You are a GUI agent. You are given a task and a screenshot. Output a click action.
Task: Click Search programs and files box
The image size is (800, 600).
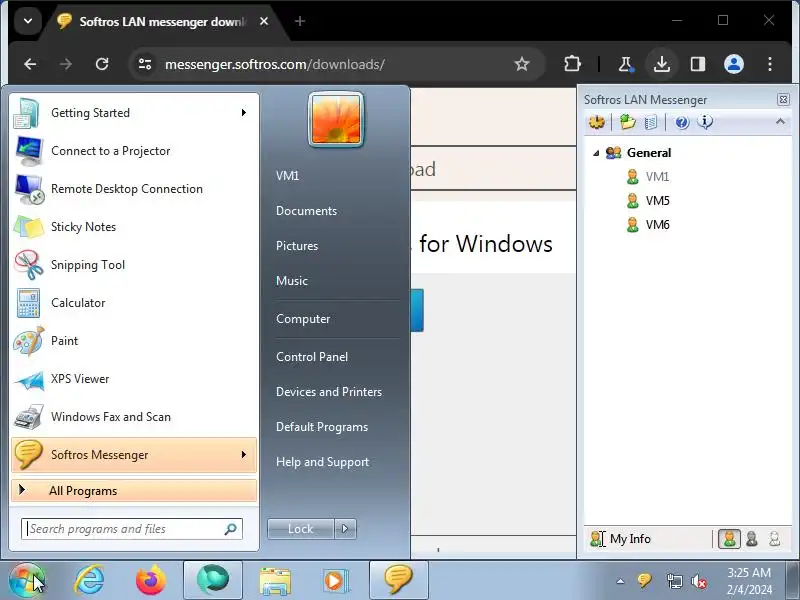point(132,529)
